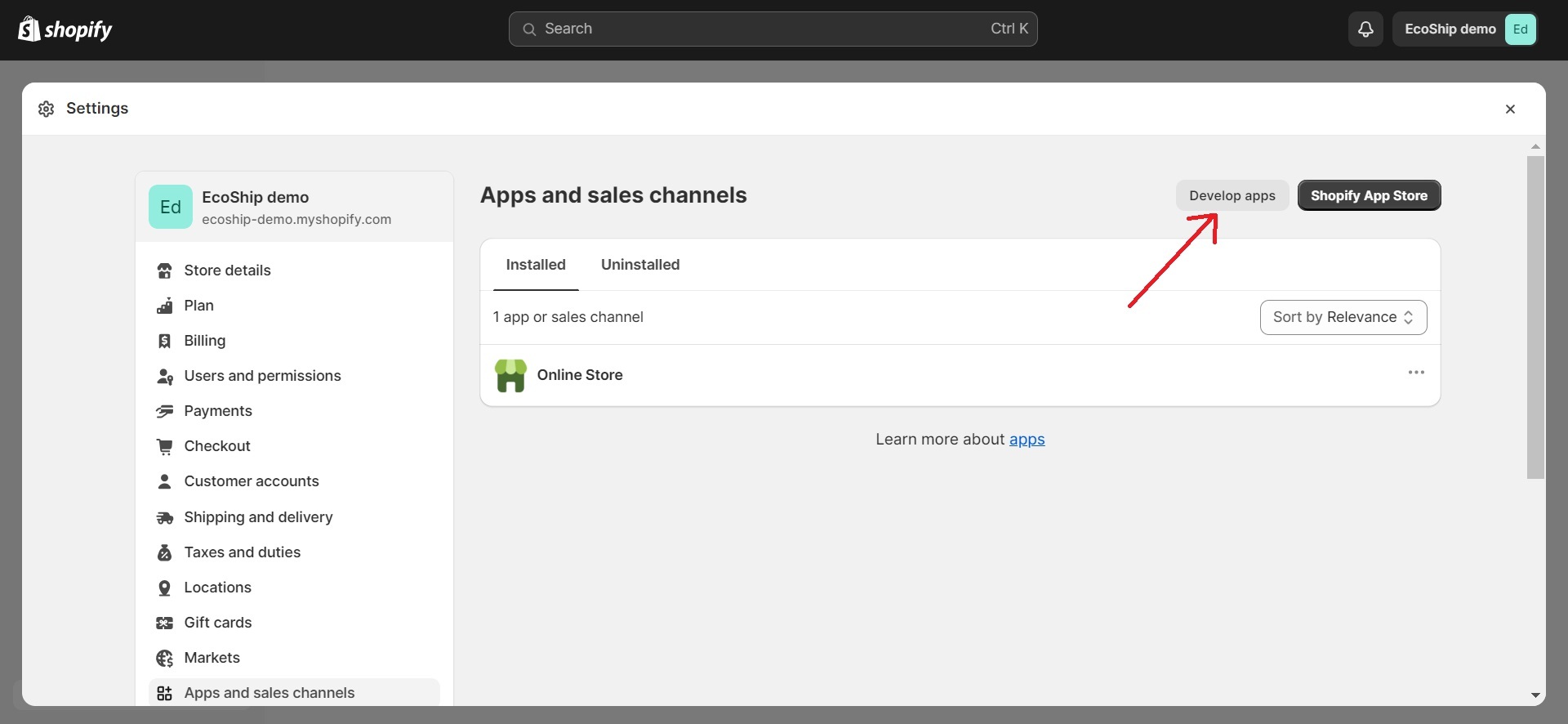Open the Shopify App Store
The height and width of the screenshot is (724, 1568).
pos(1368,195)
